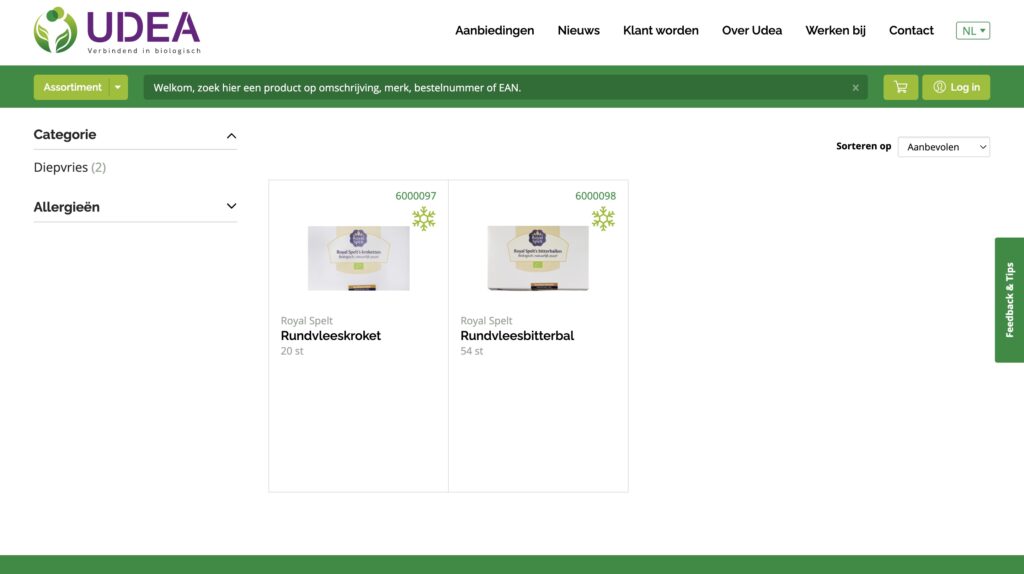
Task: Click the Log in button
Action: click(956, 87)
